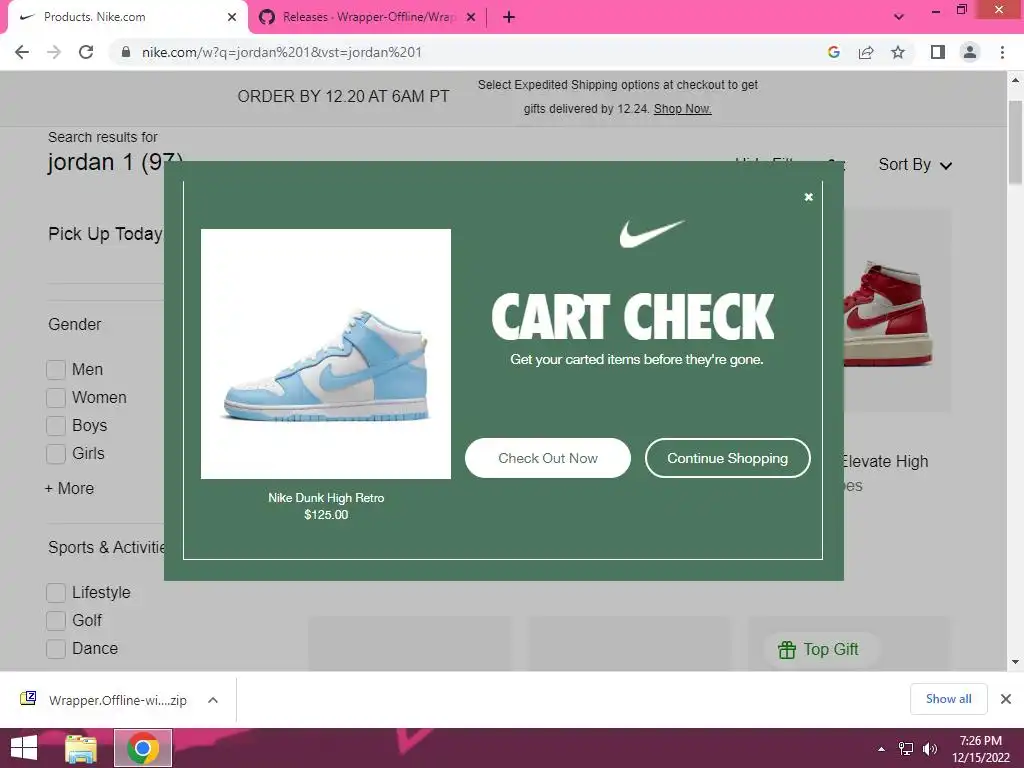The width and height of the screenshot is (1024, 768).
Task: Check the Men gender filter
Action: 56,370
